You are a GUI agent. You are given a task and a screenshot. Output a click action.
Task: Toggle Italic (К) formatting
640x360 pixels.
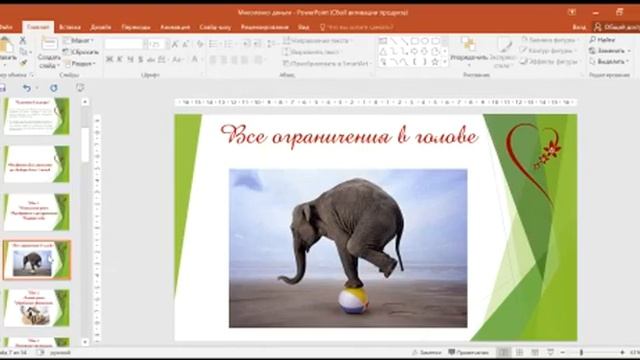[120, 60]
